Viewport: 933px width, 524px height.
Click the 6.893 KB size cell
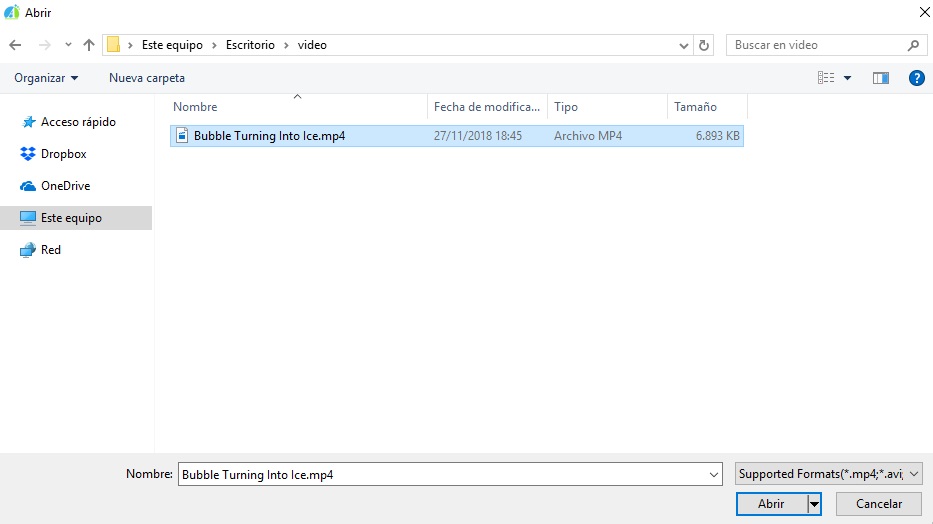(718, 136)
